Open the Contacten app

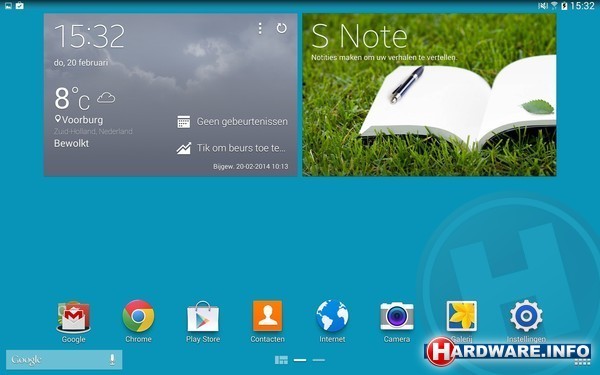(x=267, y=316)
